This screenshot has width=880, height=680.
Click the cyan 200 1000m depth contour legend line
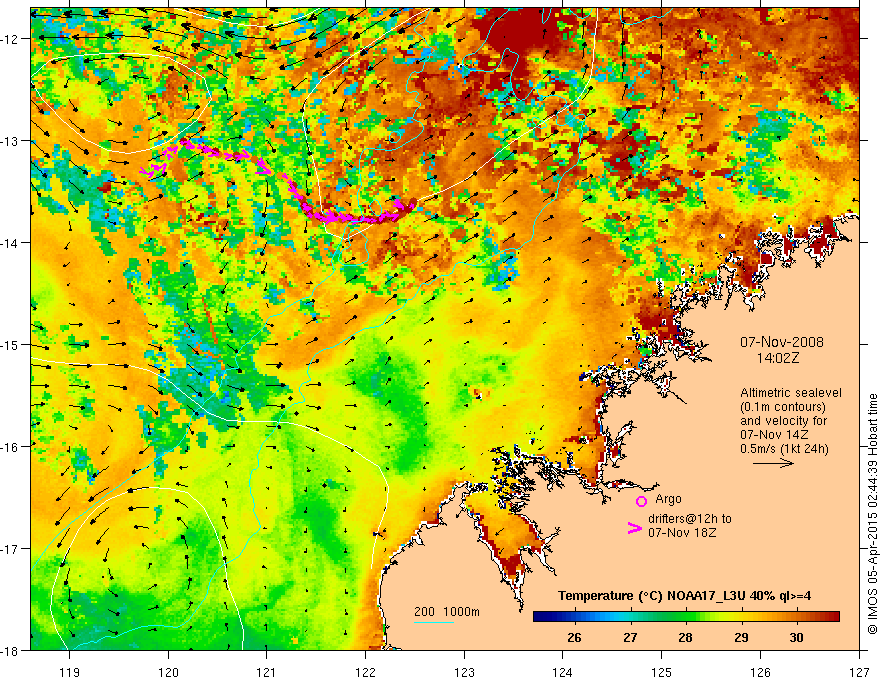click(x=434, y=622)
